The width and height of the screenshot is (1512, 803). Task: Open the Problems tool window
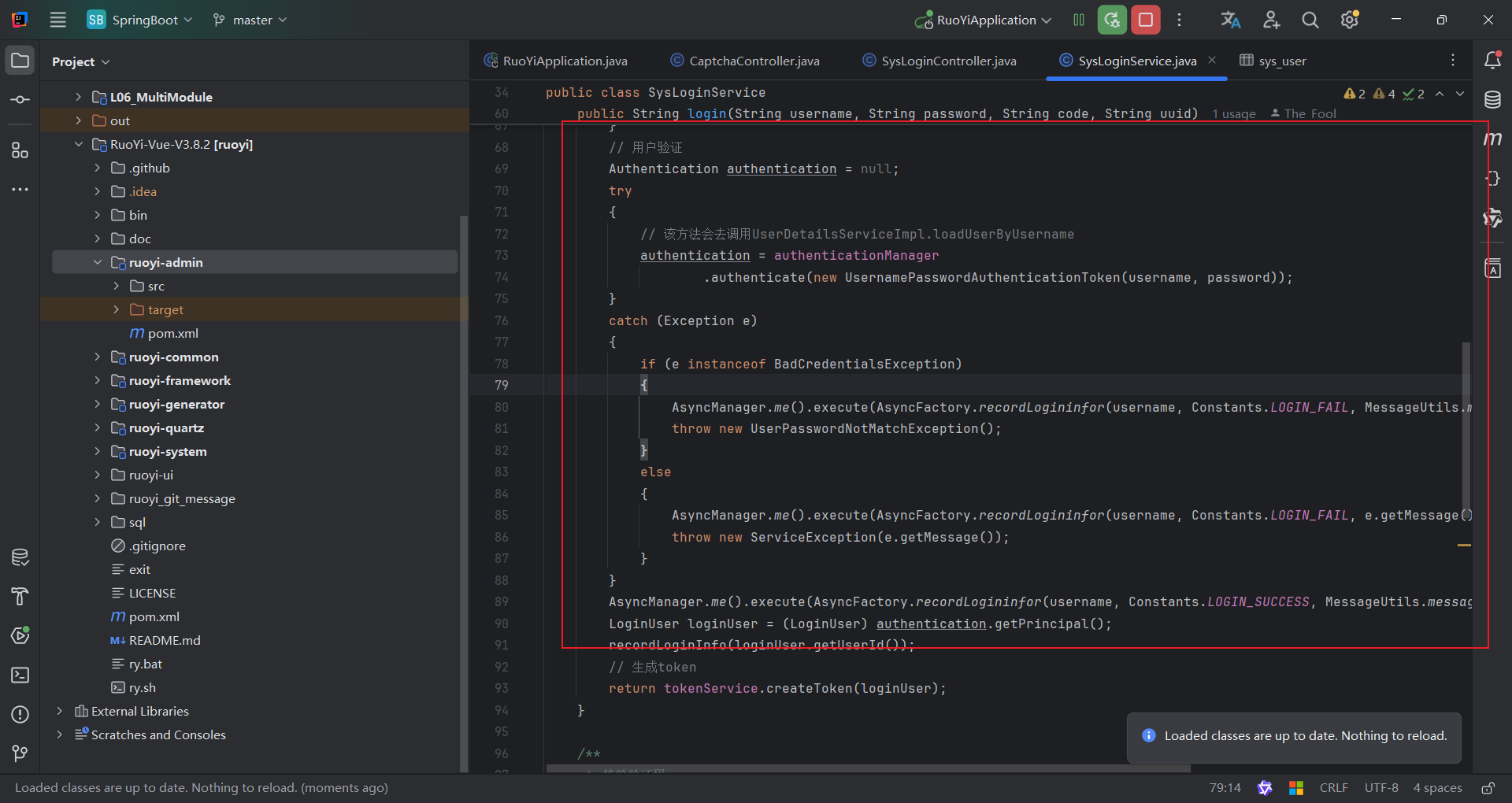(20, 715)
